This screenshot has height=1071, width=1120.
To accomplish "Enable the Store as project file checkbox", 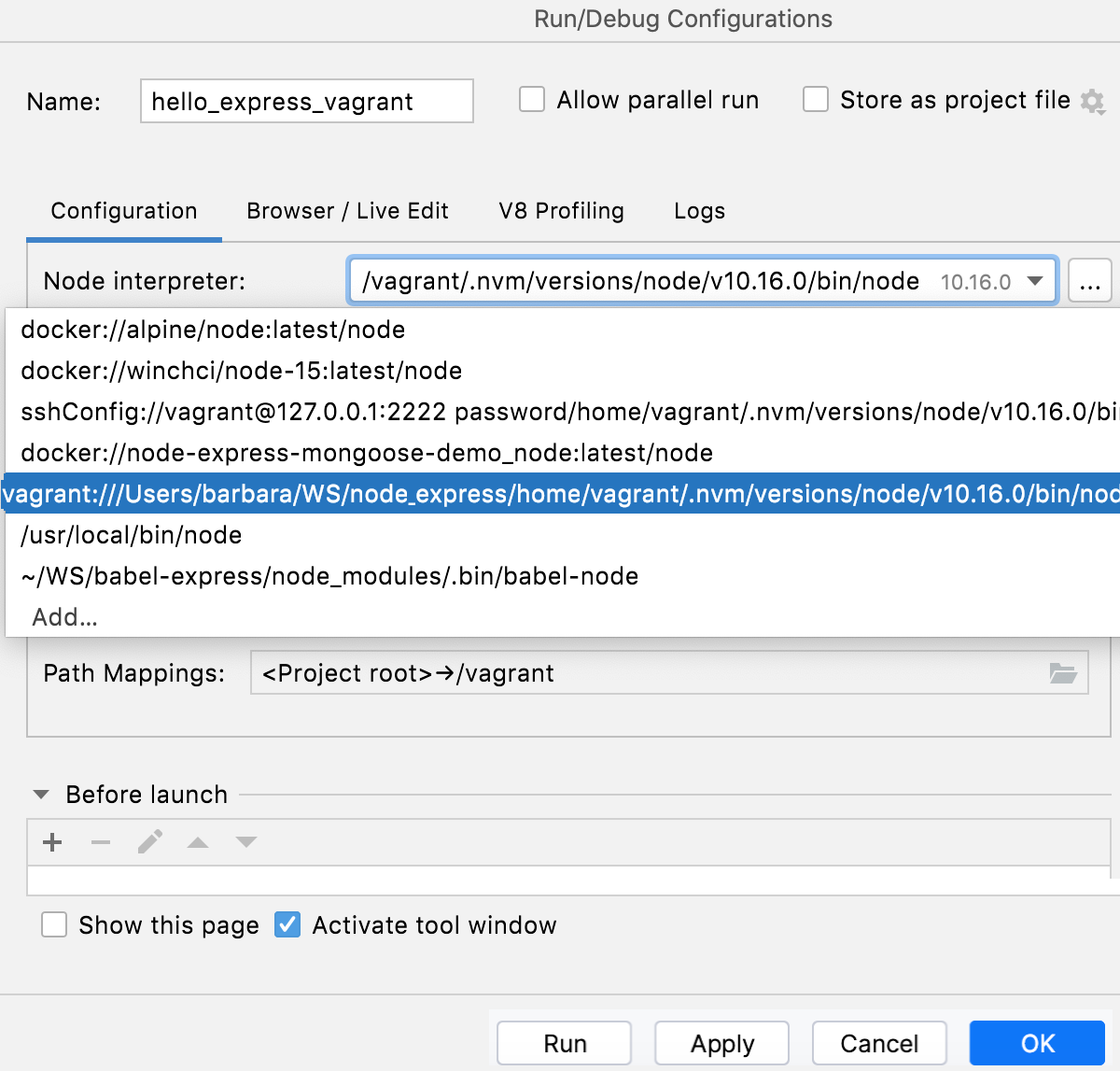I will tap(815, 99).
